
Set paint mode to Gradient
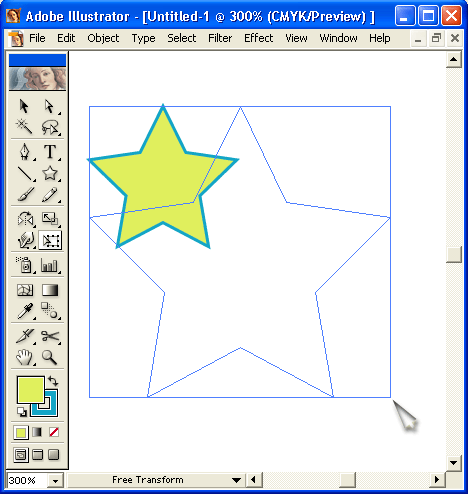point(37,432)
